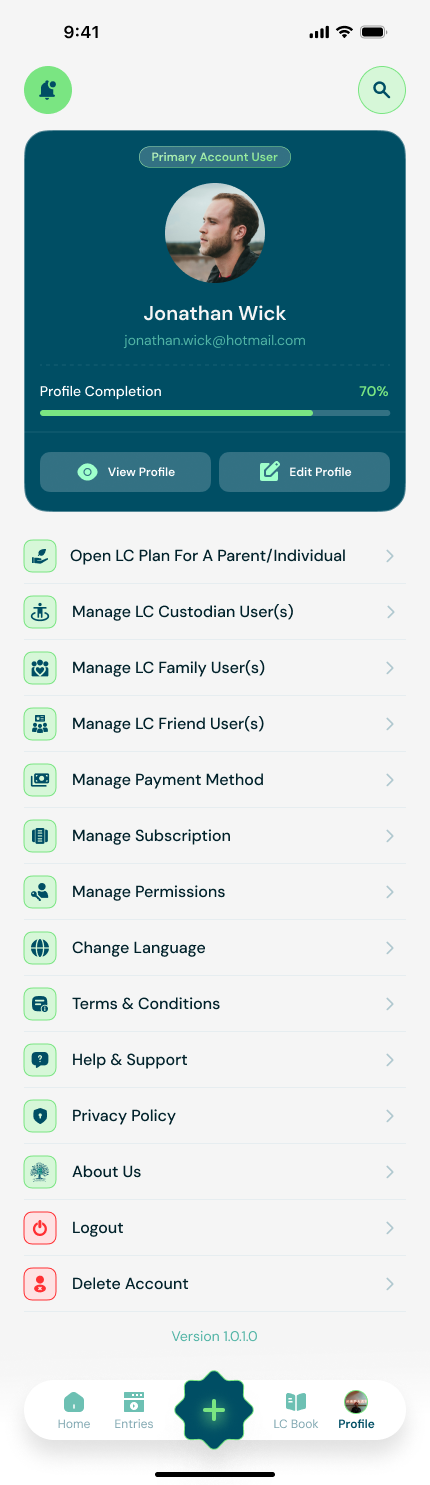This screenshot has width=430, height=1485.
Task: Tap Jonathan Wick's profile photo
Action: (215, 233)
